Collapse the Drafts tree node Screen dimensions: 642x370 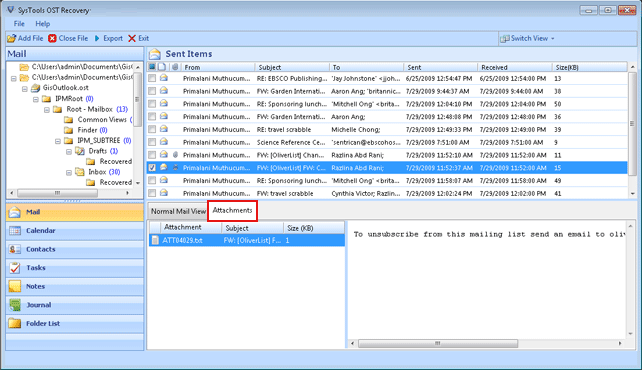69,151
